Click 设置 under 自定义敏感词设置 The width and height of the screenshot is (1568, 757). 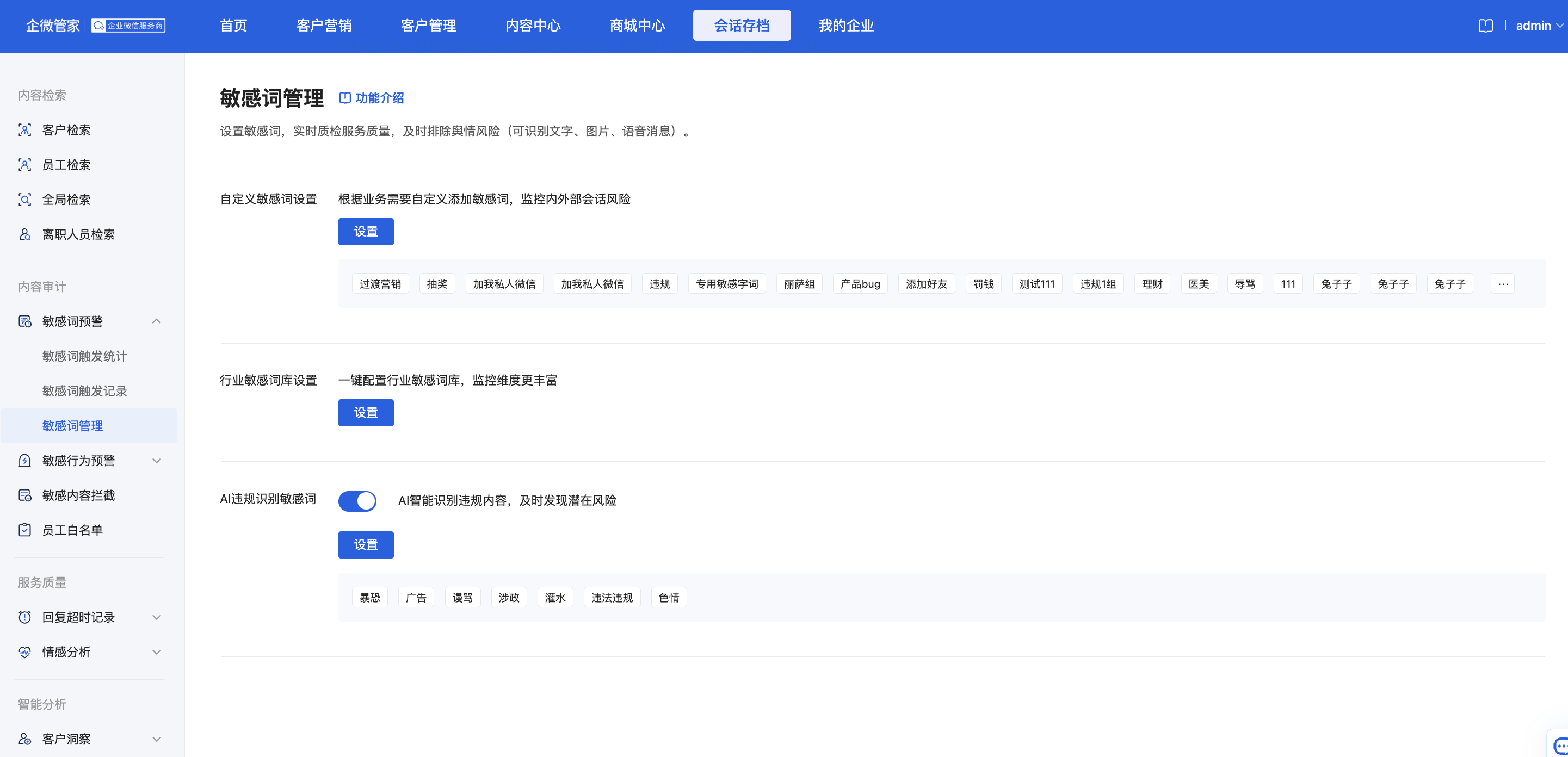(366, 231)
